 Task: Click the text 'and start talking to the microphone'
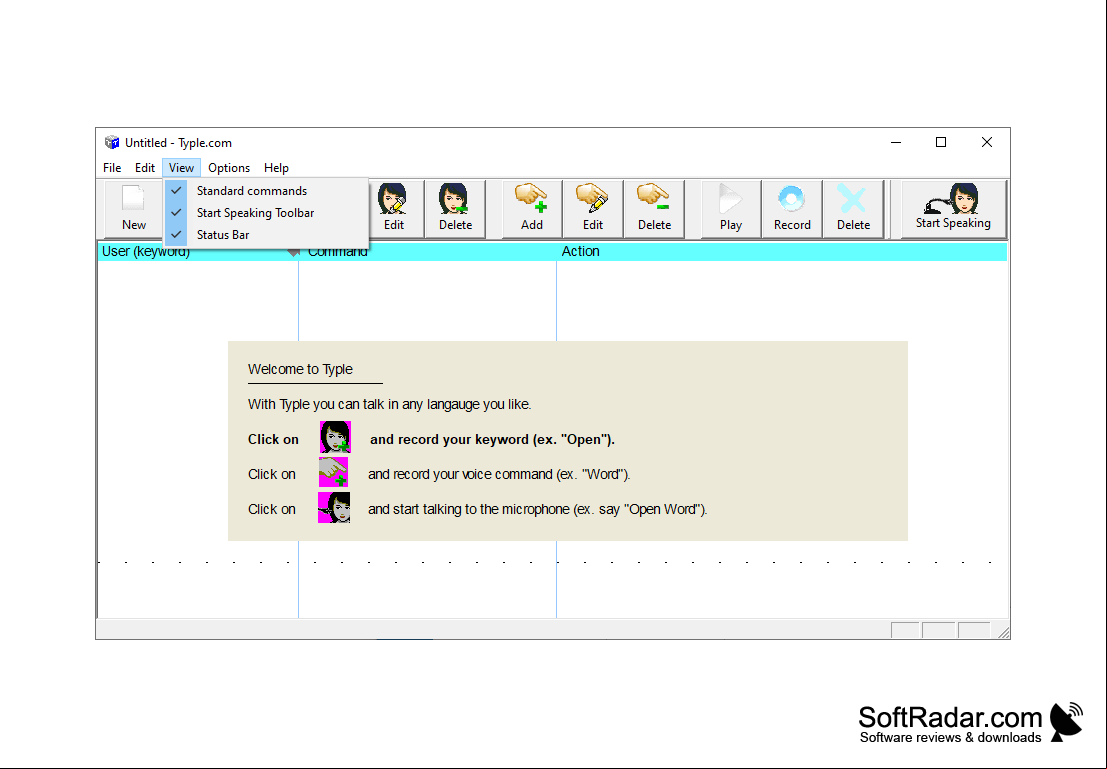point(469,509)
